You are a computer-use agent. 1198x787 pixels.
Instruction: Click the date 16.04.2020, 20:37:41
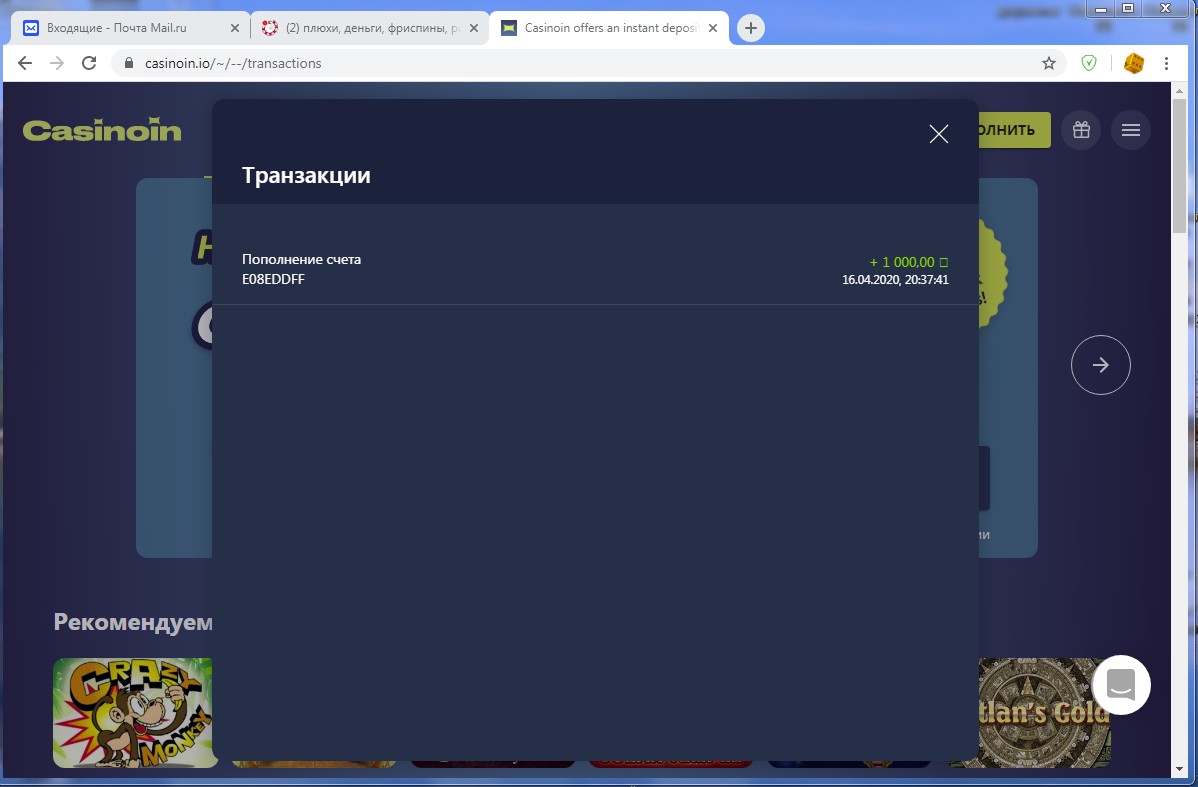tap(895, 280)
